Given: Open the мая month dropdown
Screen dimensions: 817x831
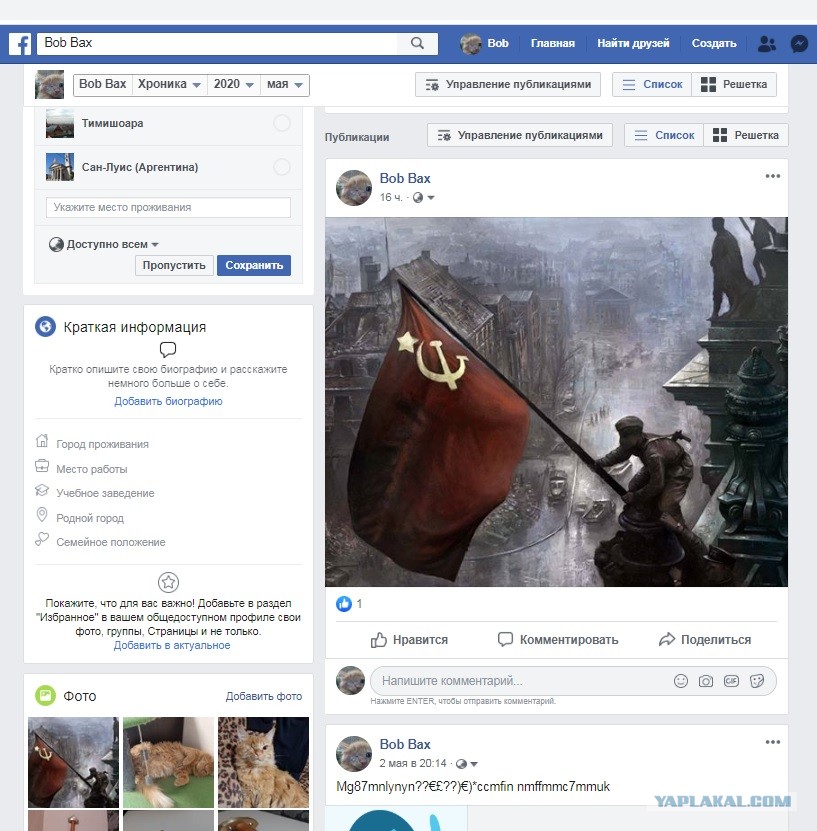Looking at the screenshot, I should tap(285, 85).
